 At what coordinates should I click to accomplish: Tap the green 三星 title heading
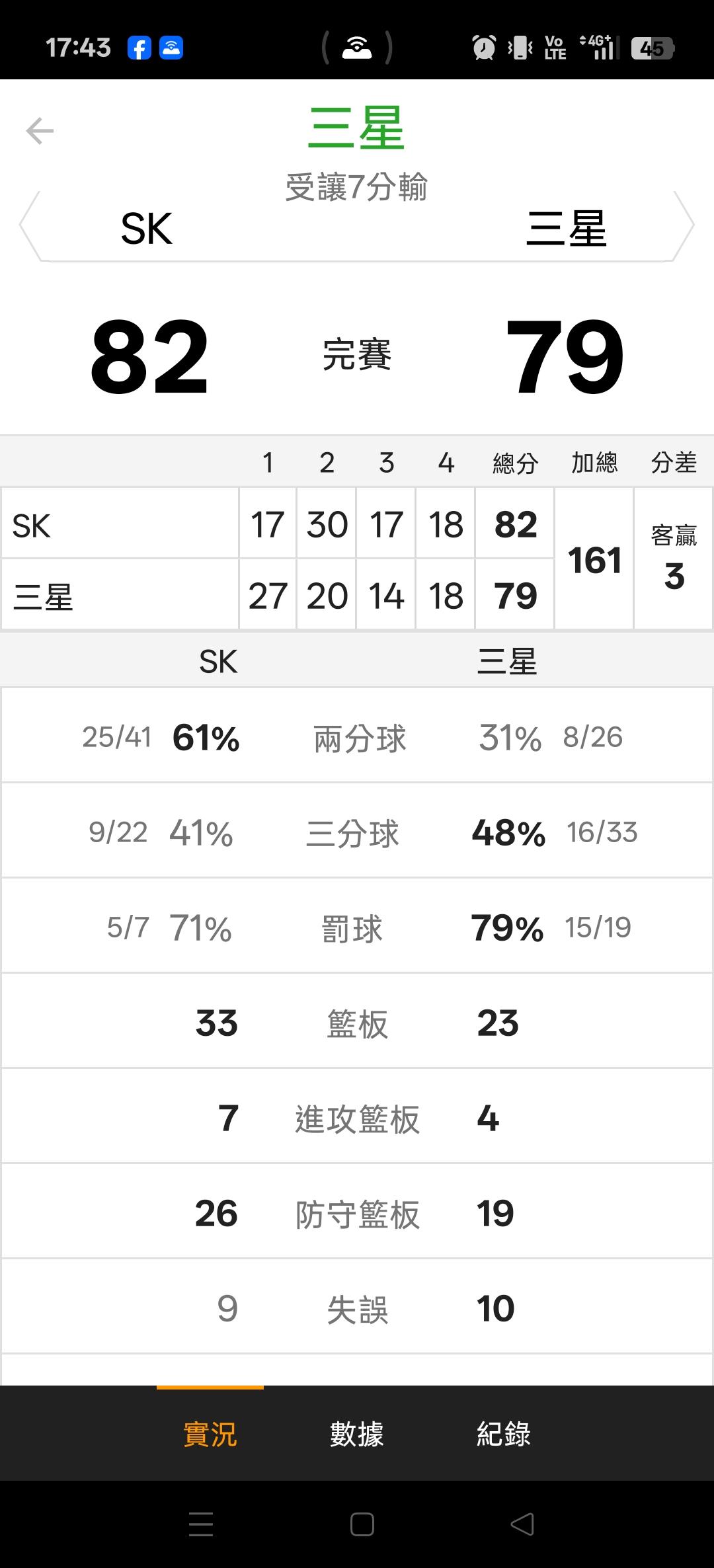tap(357, 128)
